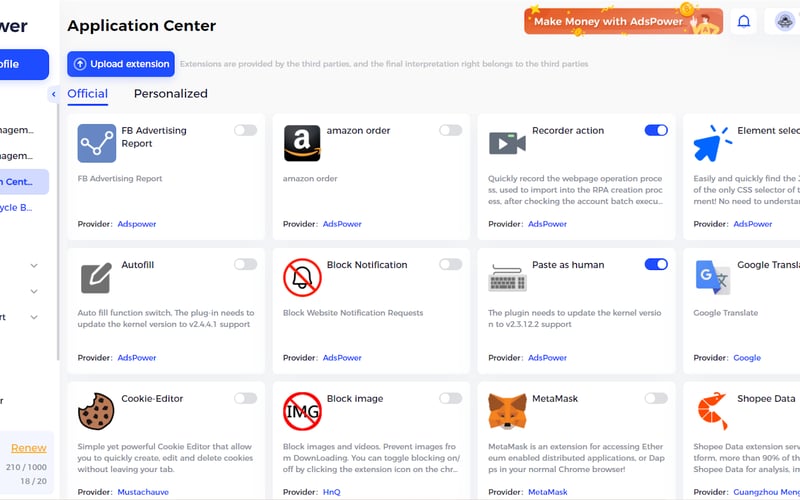Click the Application Center page title
Image resolution: width=800 pixels, height=500 pixels.
pos(142,26)
